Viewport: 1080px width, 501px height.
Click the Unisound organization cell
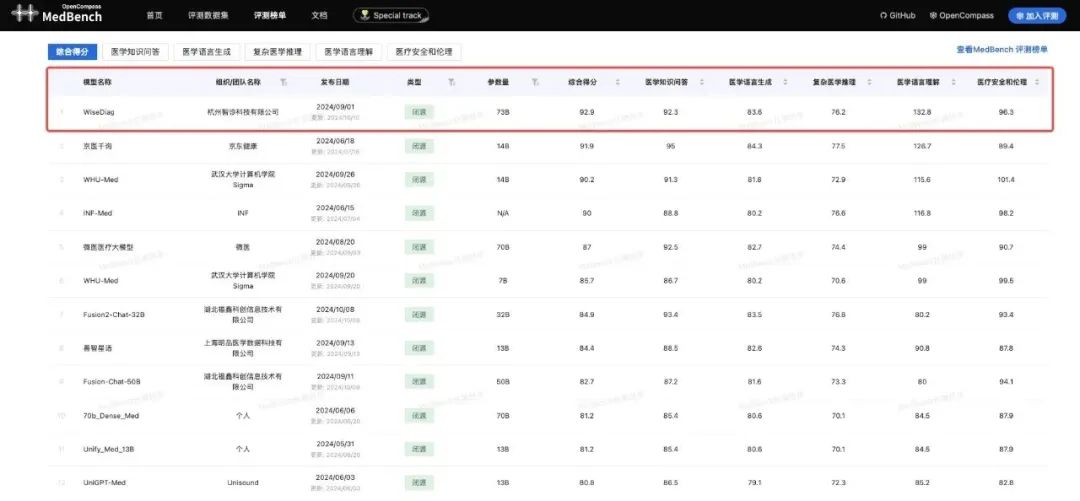click(243, 482)
